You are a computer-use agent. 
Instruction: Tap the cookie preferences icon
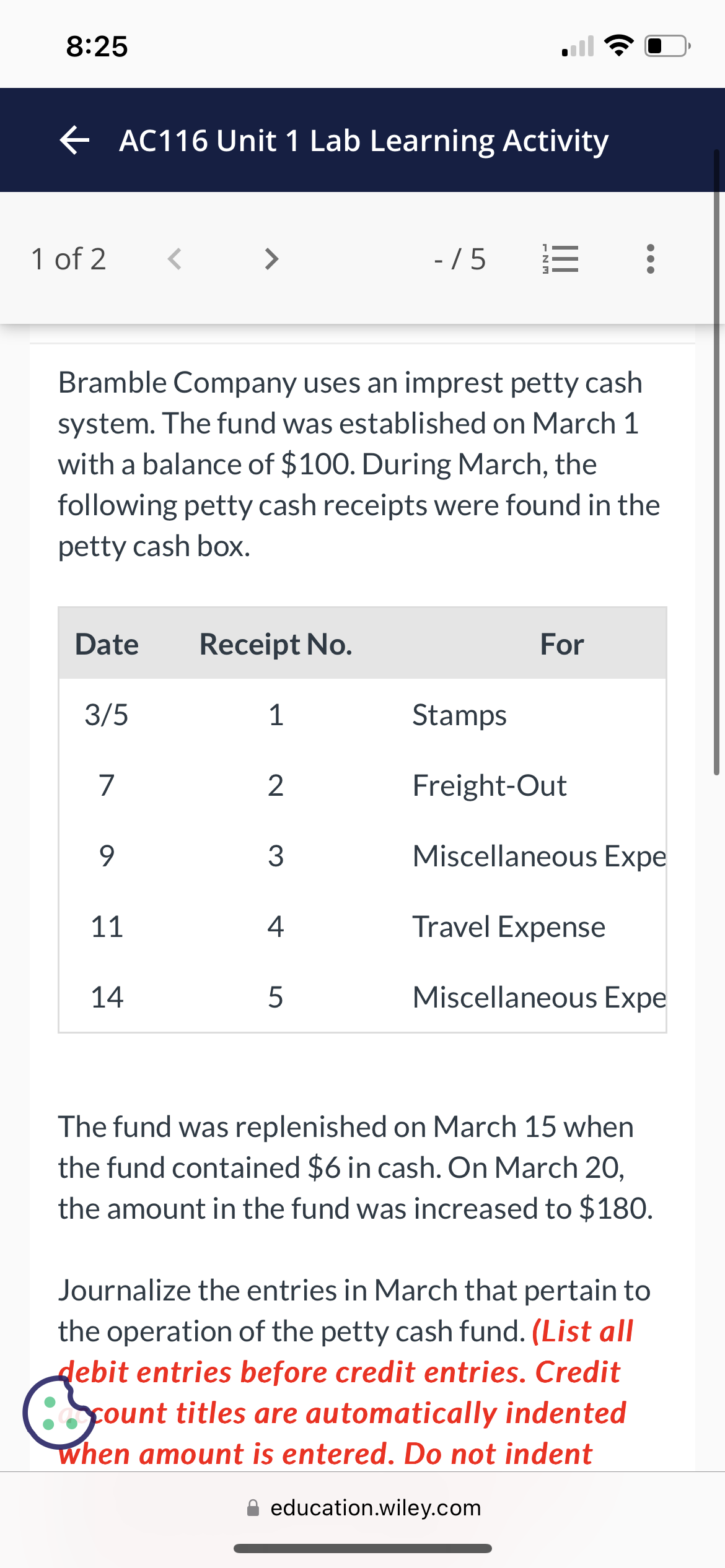click(58, 1412)
